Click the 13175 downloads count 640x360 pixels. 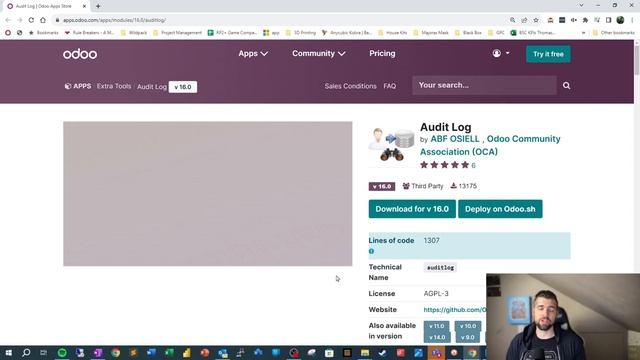click(464, 186)
